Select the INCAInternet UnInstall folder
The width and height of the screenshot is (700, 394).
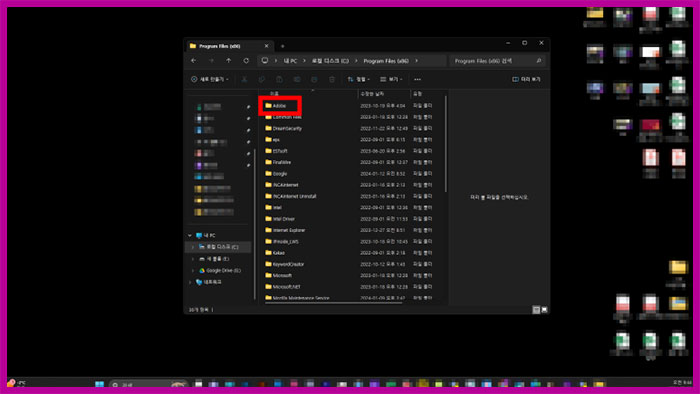tap(295, 196)
